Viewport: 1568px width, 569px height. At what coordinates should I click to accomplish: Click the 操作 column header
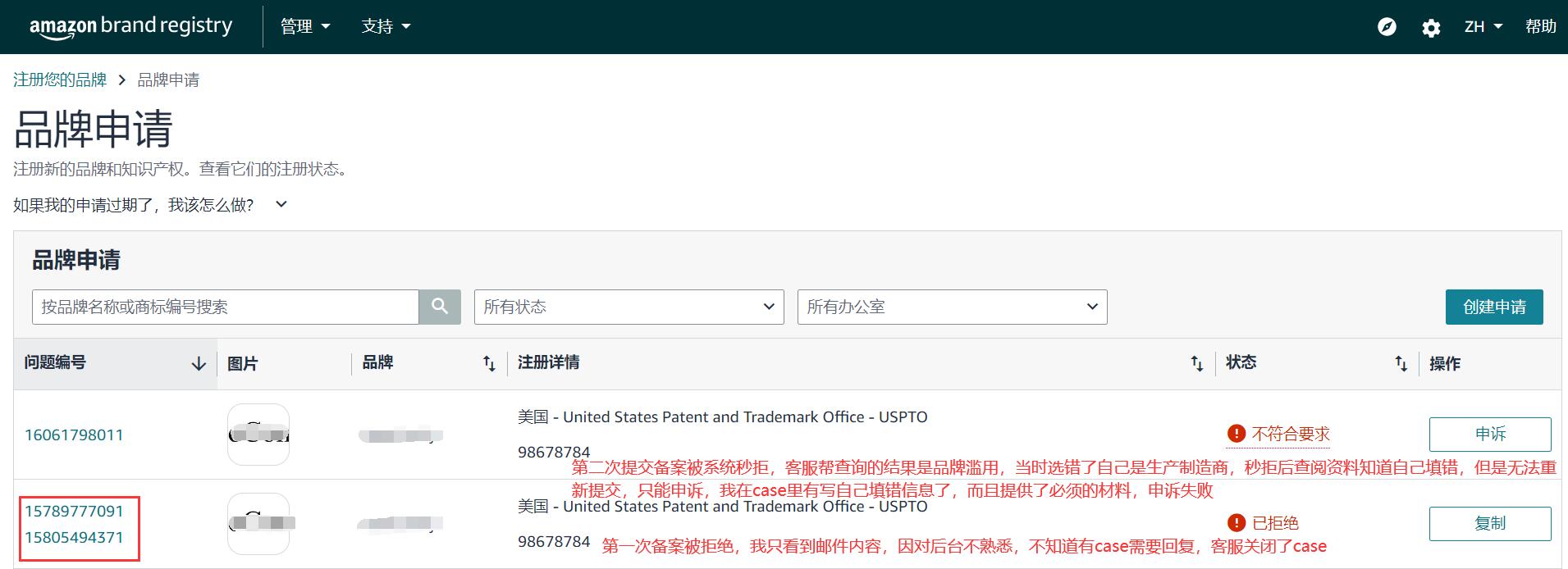(1445, 363)
